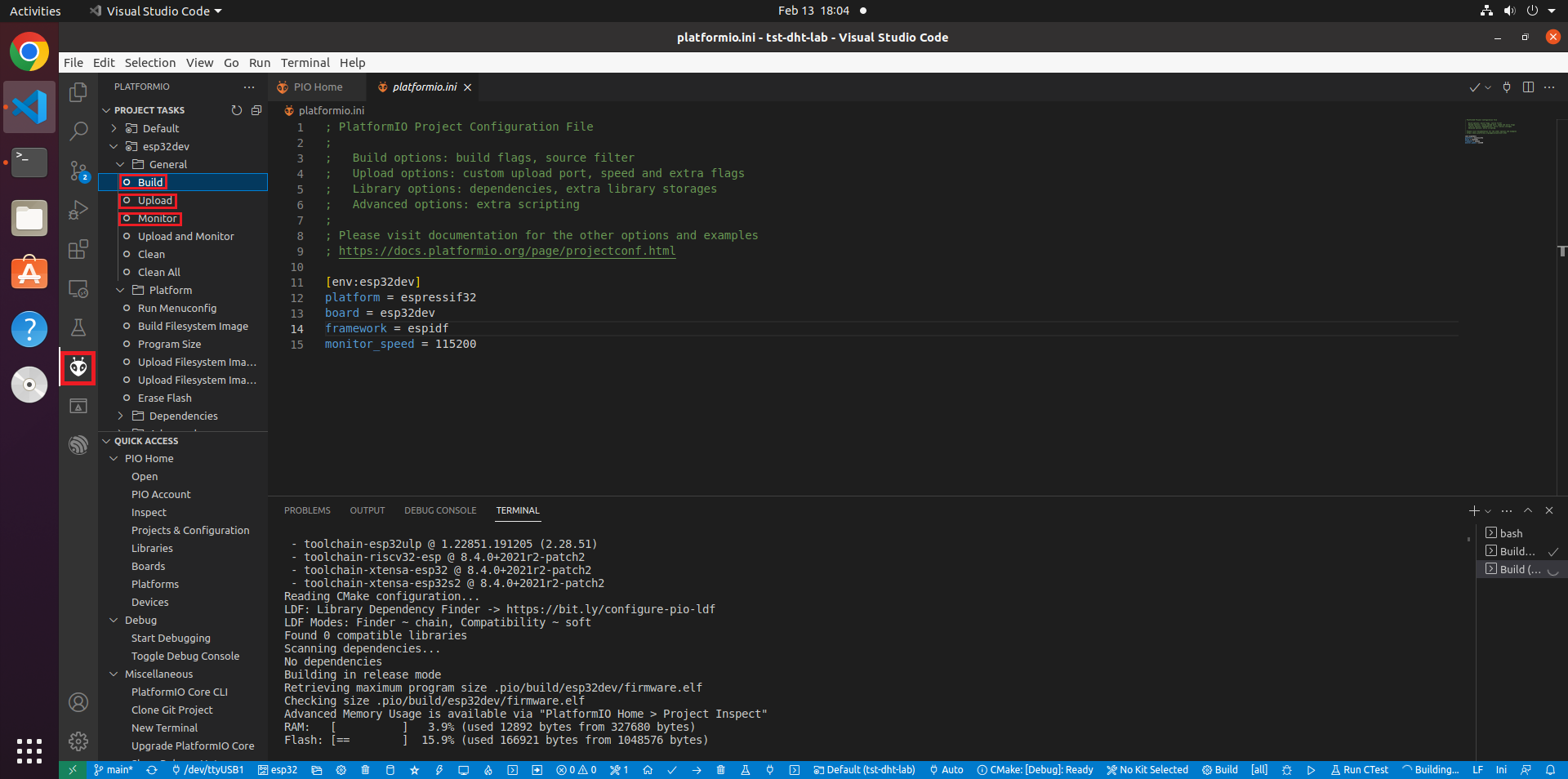Click the sync changes icon in status bar

pos(152,770)
